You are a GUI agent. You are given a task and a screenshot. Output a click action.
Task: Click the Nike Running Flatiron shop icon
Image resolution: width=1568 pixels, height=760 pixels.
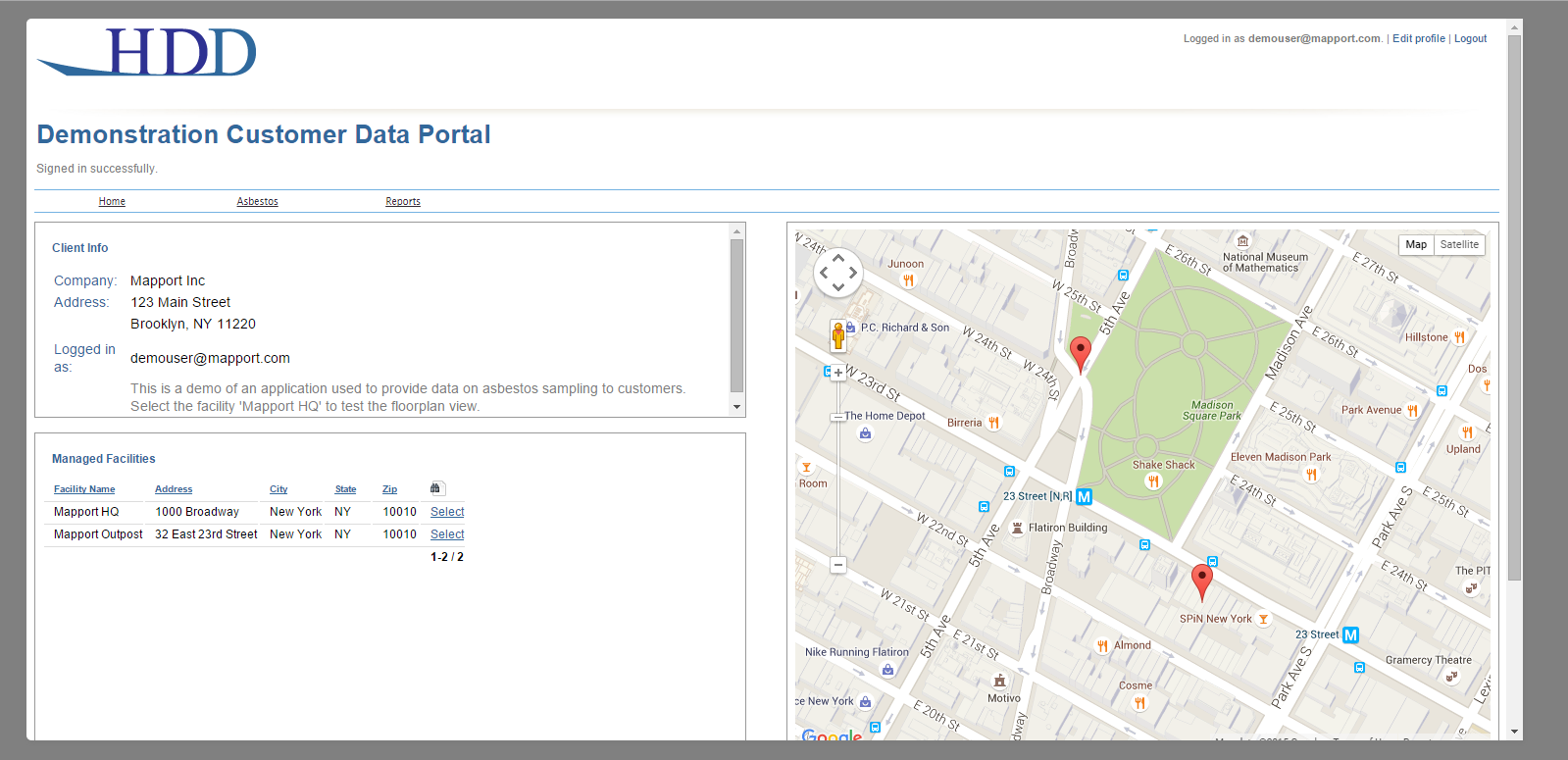pyautogui.click(x=887, y=670)
